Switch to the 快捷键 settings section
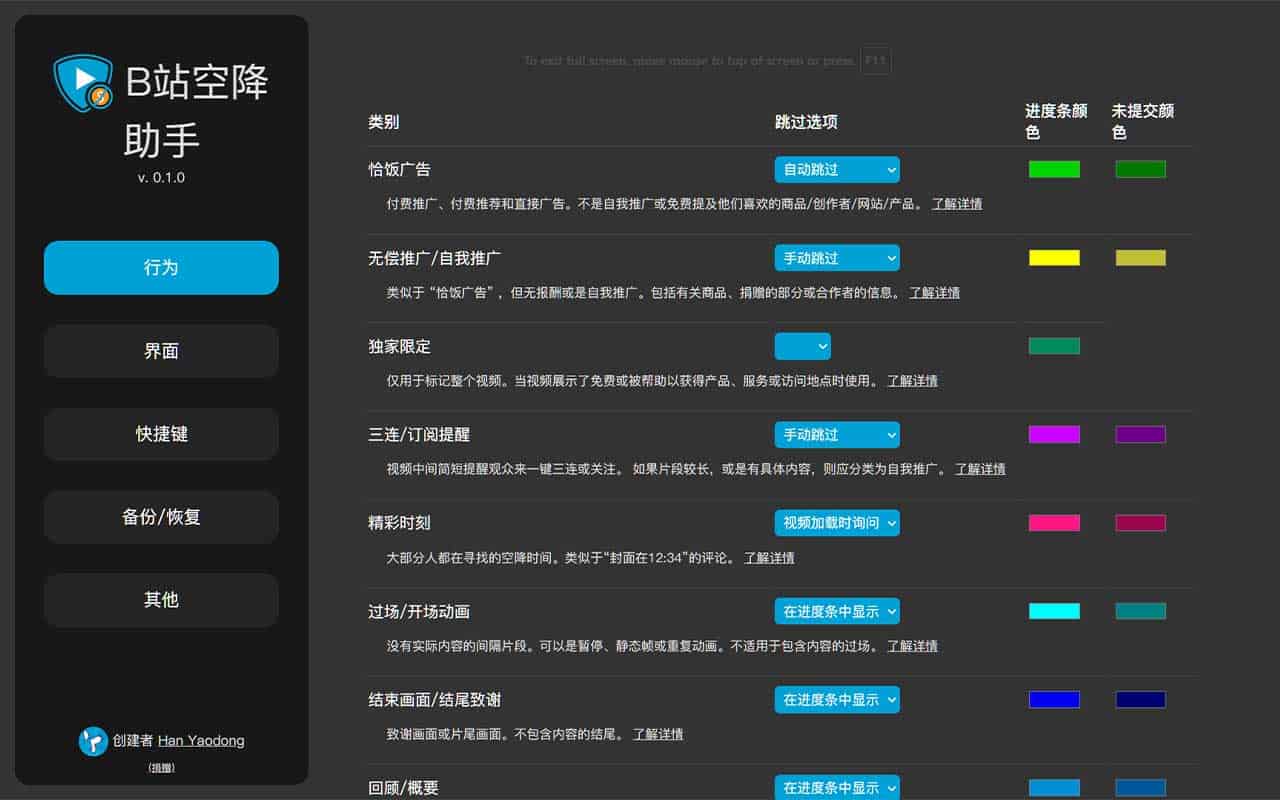1280x800 pixels. 160,434
